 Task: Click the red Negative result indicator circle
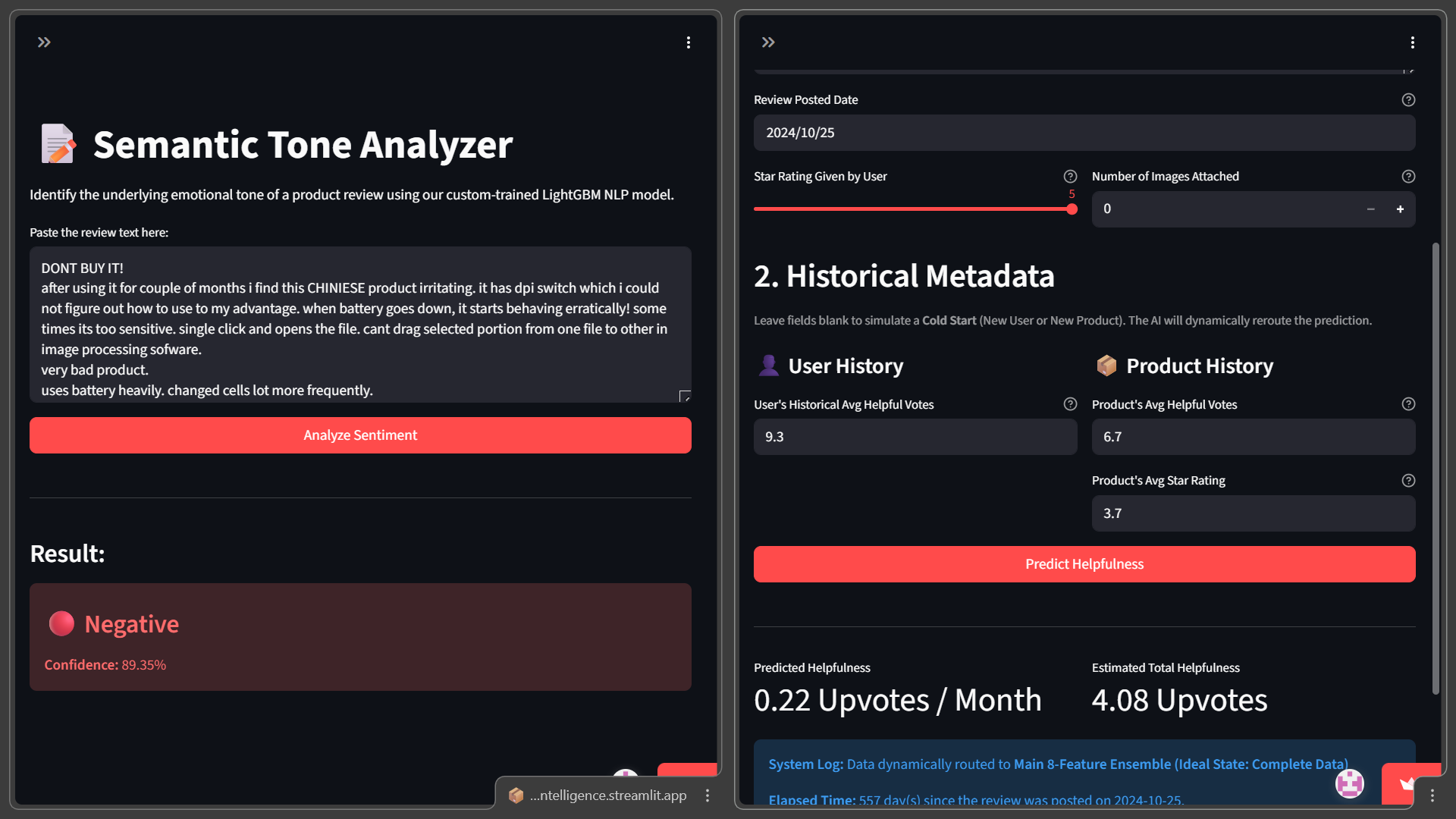[x=61, y=623]
